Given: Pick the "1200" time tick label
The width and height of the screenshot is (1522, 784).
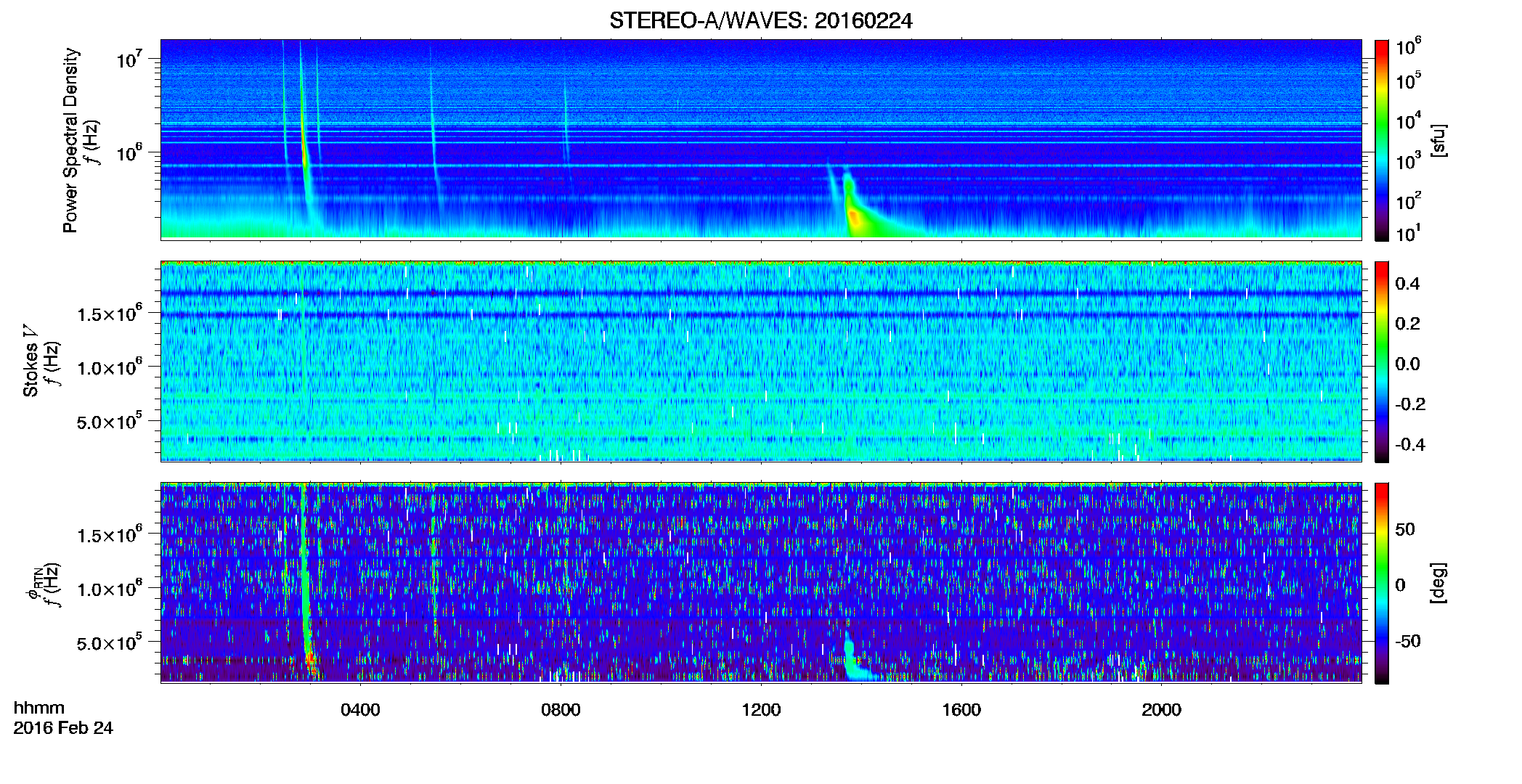Looking at the screenshot, I should [761, 710].
